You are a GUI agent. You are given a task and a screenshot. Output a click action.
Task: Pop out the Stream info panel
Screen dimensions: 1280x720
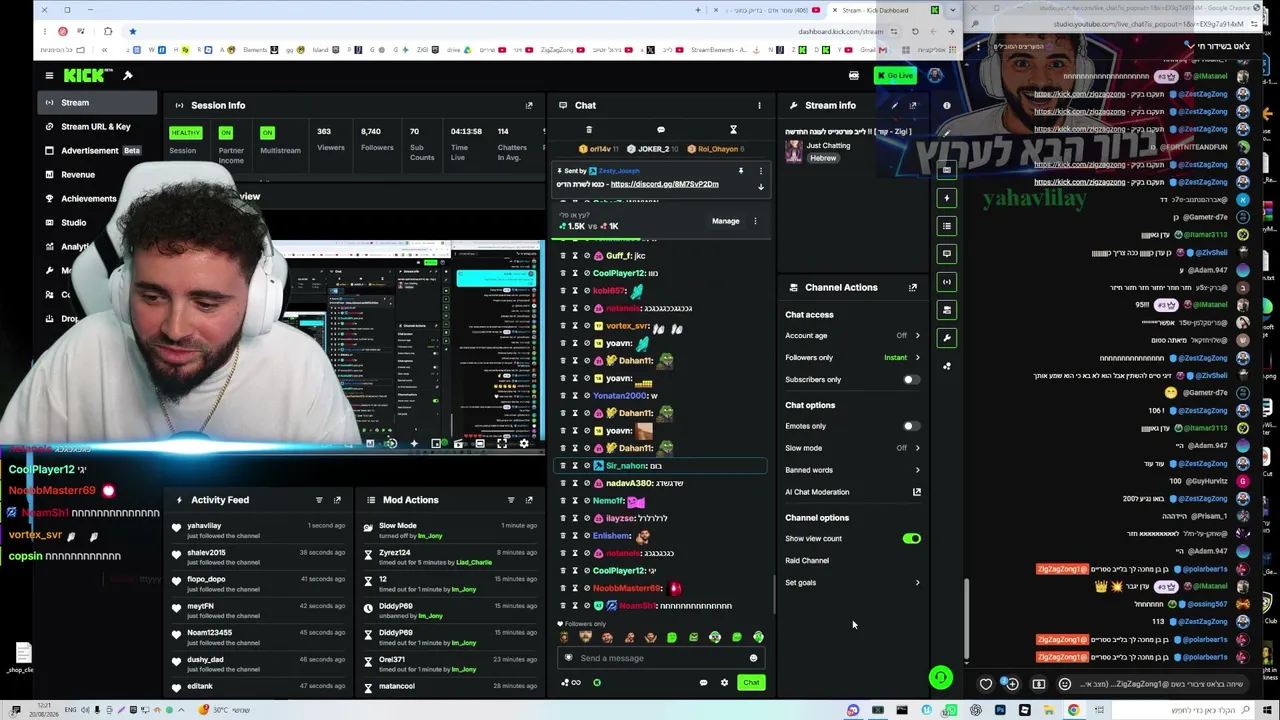[x=913, y=105]
